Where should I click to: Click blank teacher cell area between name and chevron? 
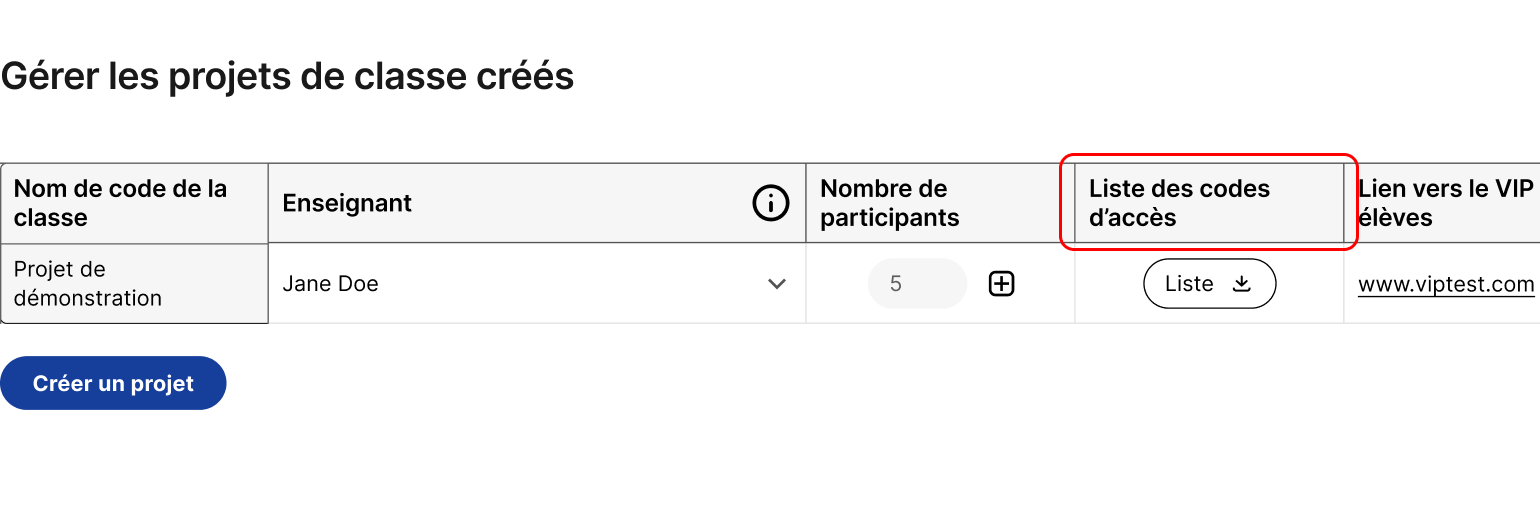point(570,284)
